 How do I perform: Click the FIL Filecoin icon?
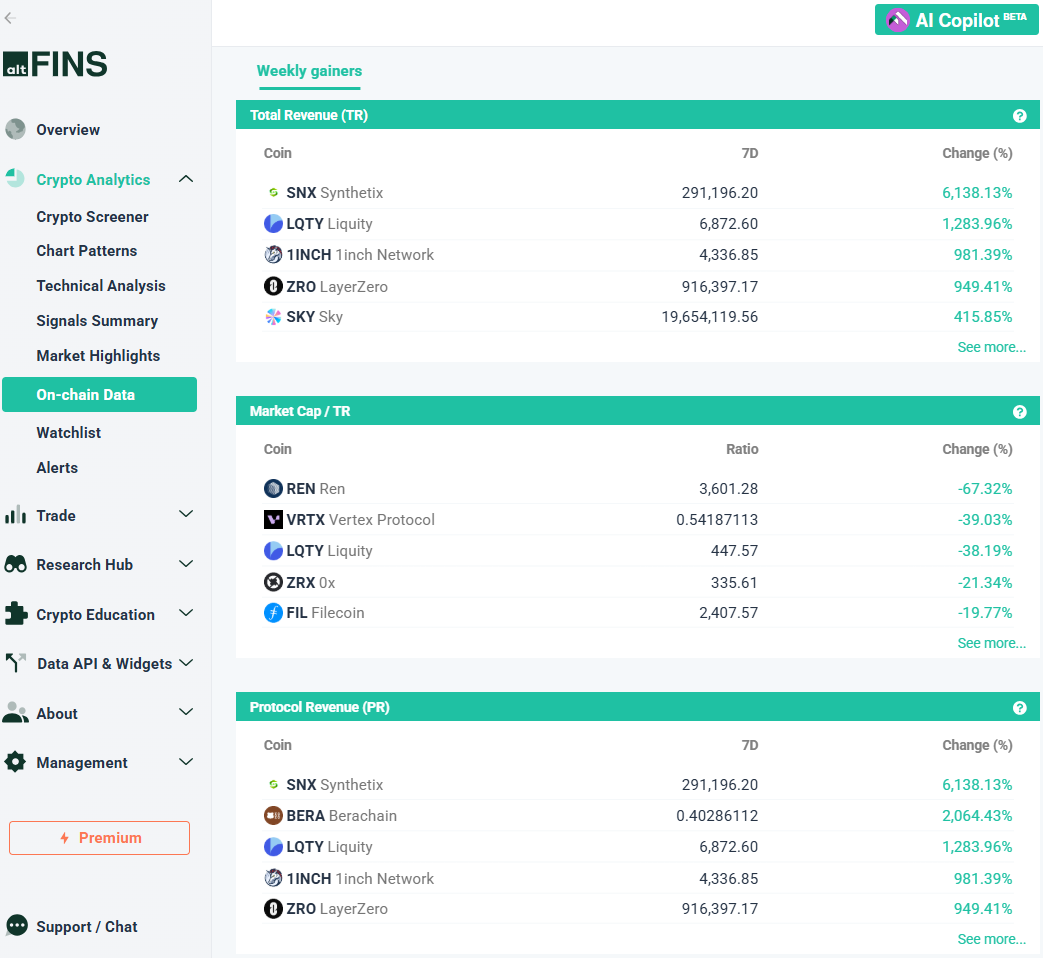click(273, 613)
